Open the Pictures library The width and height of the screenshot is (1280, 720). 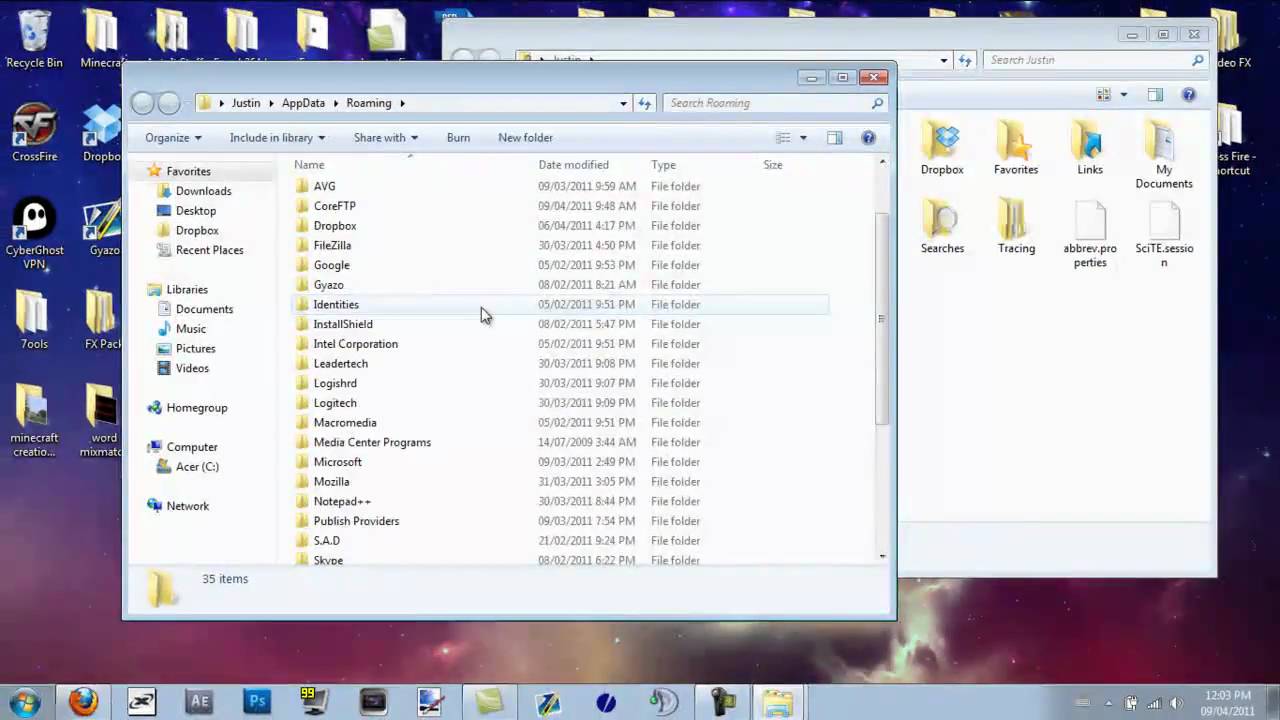pyautogui.click(x=195, y=349)
